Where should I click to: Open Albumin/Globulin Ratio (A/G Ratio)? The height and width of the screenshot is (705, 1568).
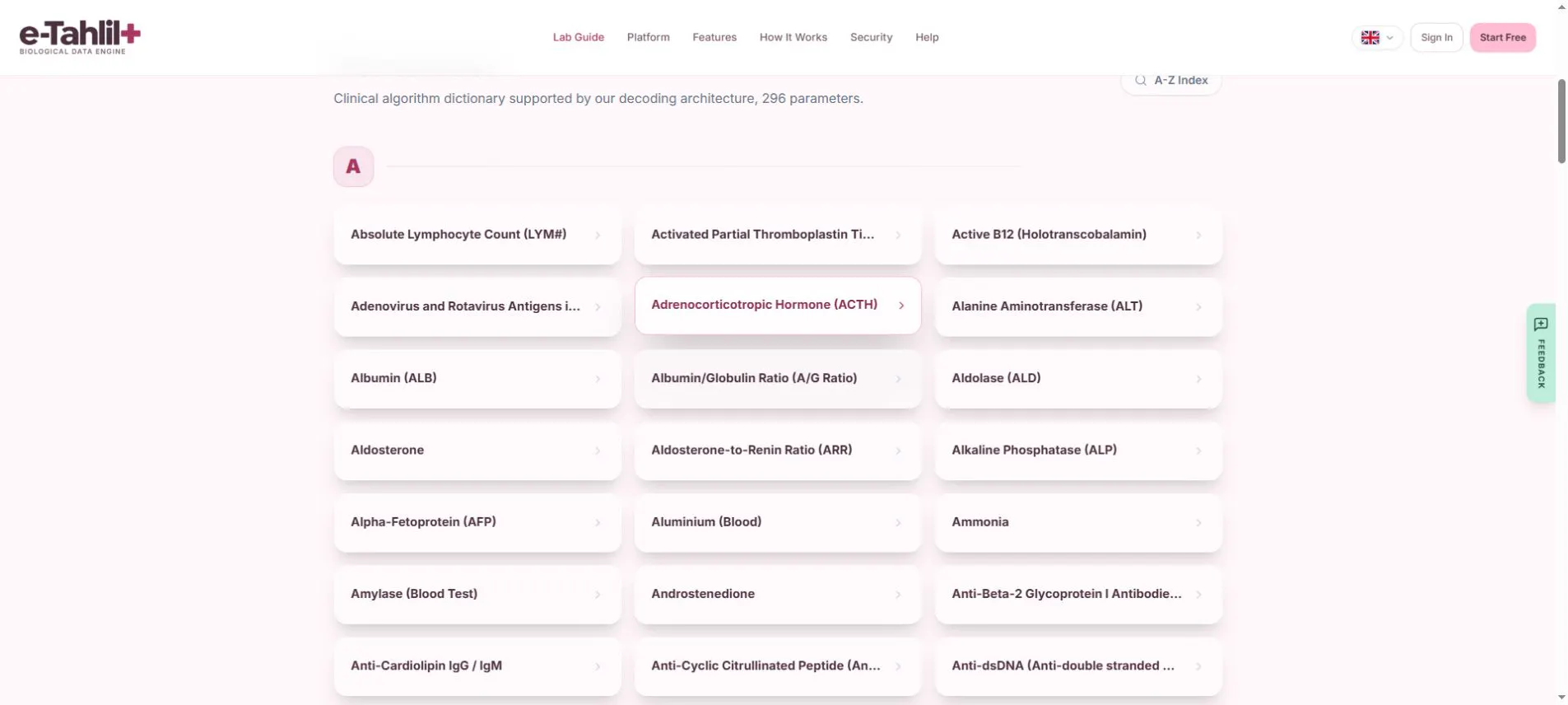click(778, 379)
